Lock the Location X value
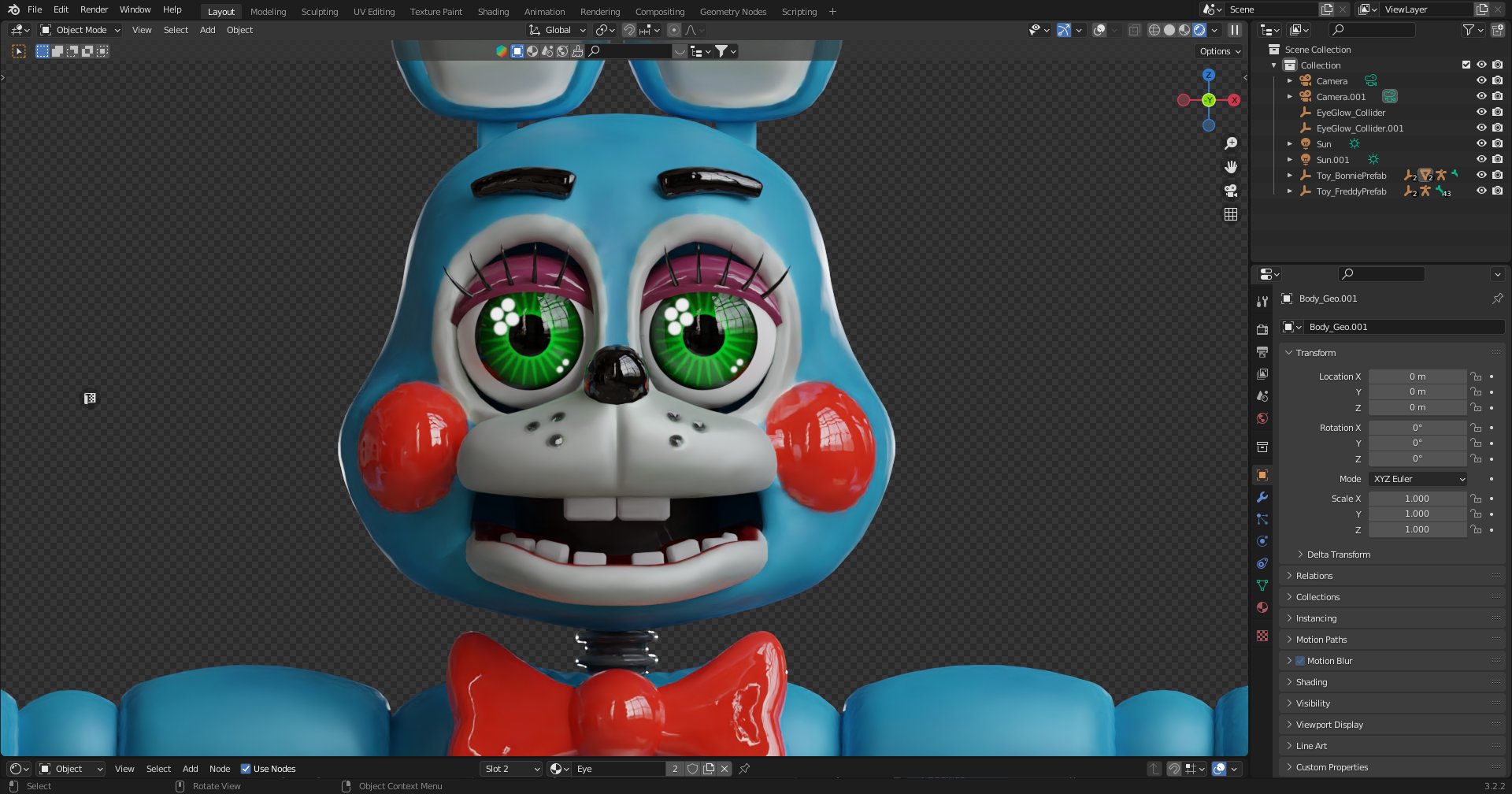The image size is (1512, 794). tap(1477, 377)
